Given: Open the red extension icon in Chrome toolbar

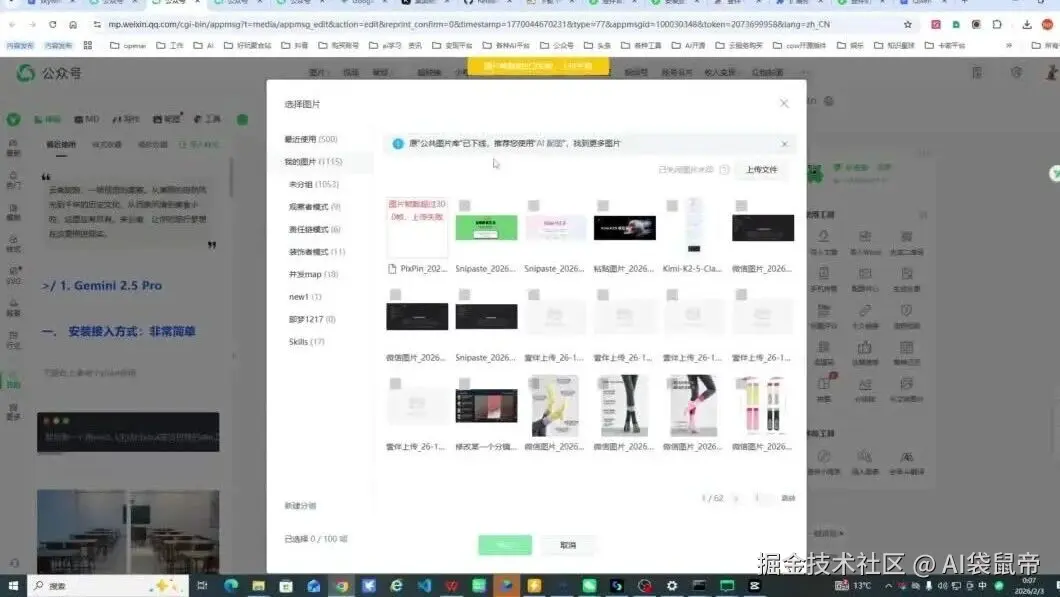Looking at the screenshot, I should tap(936, 24).
